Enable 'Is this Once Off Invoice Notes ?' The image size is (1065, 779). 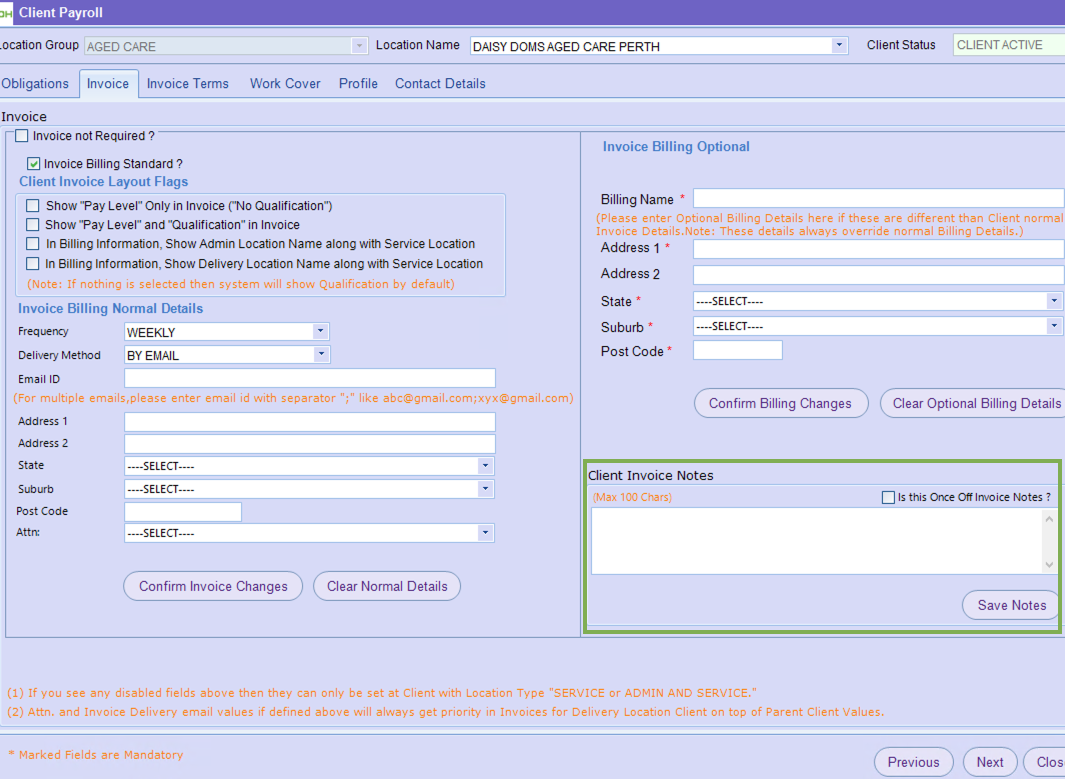(x=888, y=498)
